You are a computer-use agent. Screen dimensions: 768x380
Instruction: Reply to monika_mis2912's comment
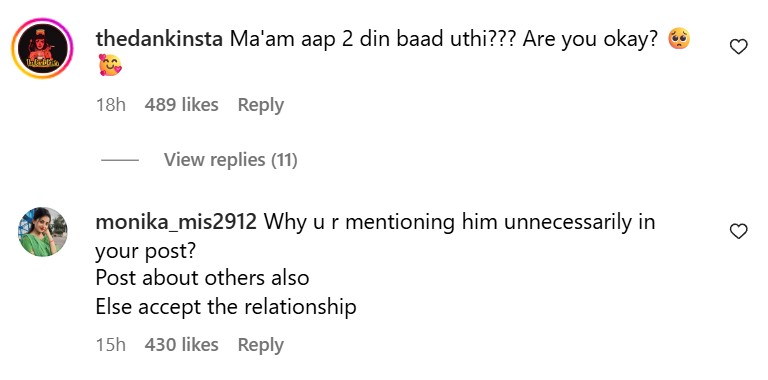tap(261, 345)
